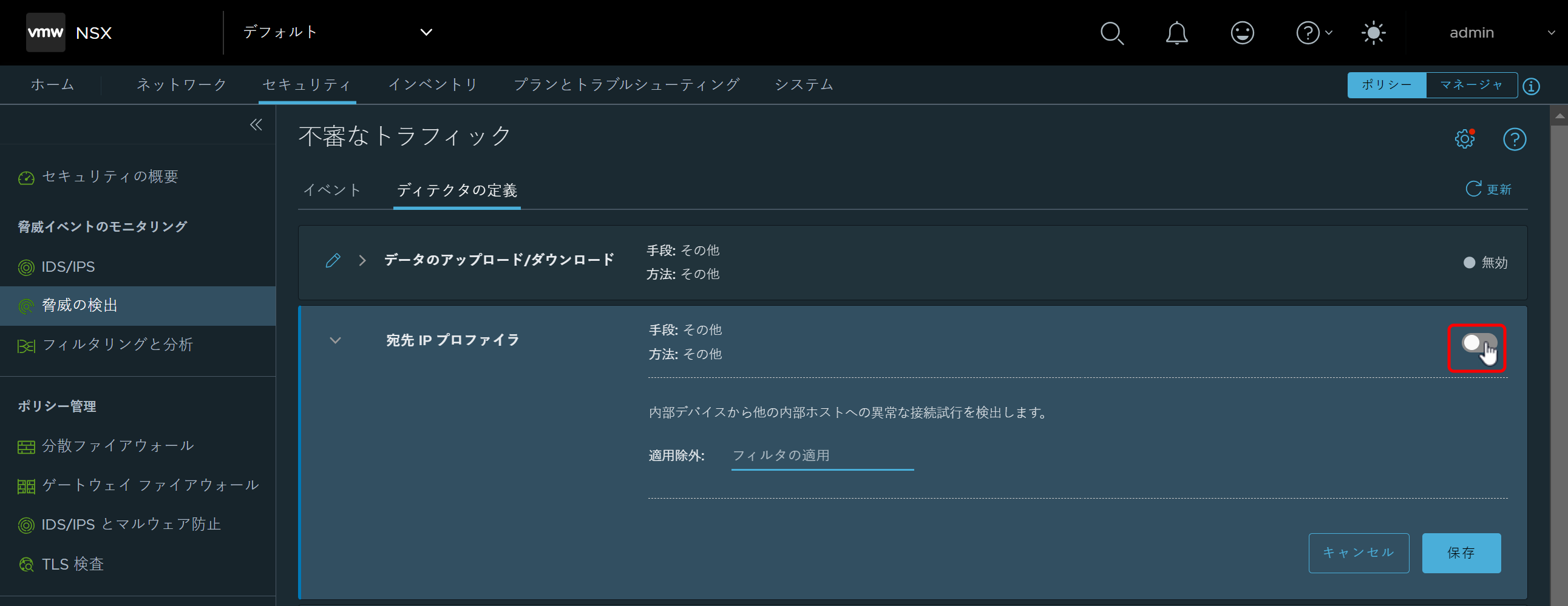
Task: Select the ディテクタの定義 tab
Action: (x=456, y=190)
